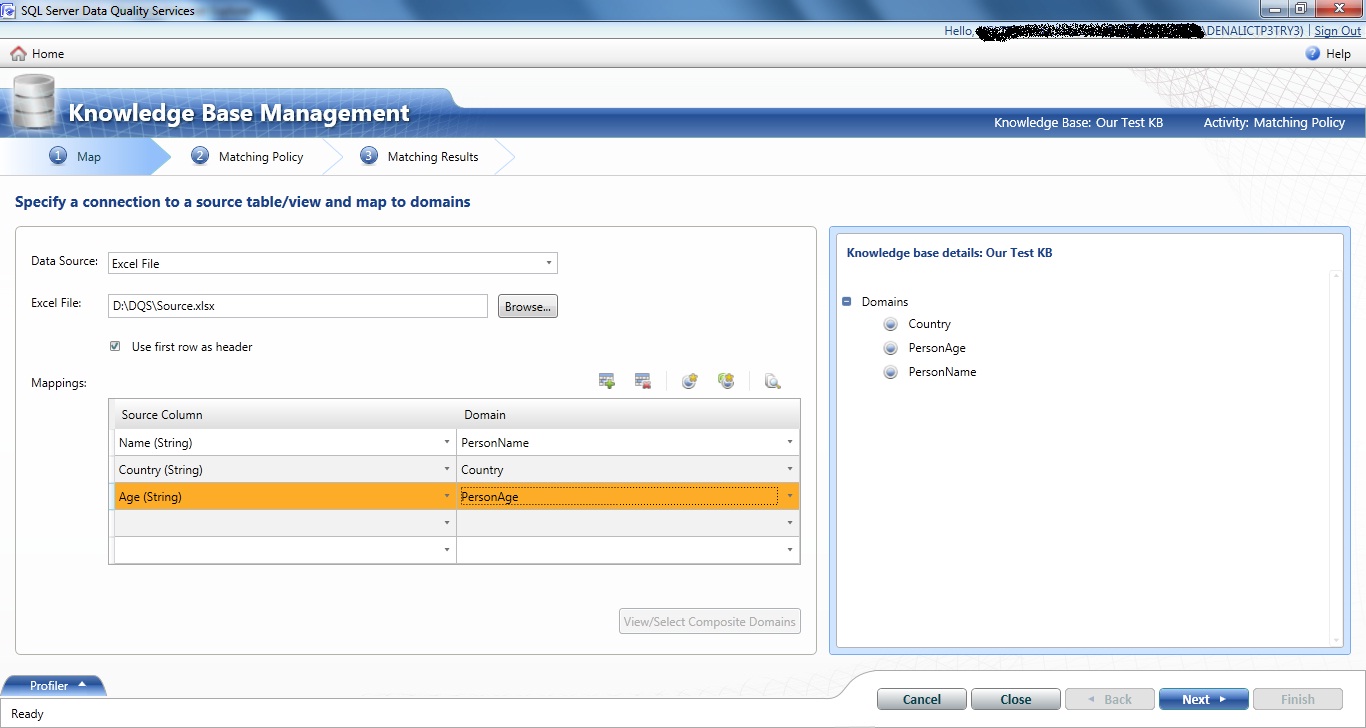Click the Sign Out link
The height and width of the screenshot is (728, 1366).
point(1337,31)
